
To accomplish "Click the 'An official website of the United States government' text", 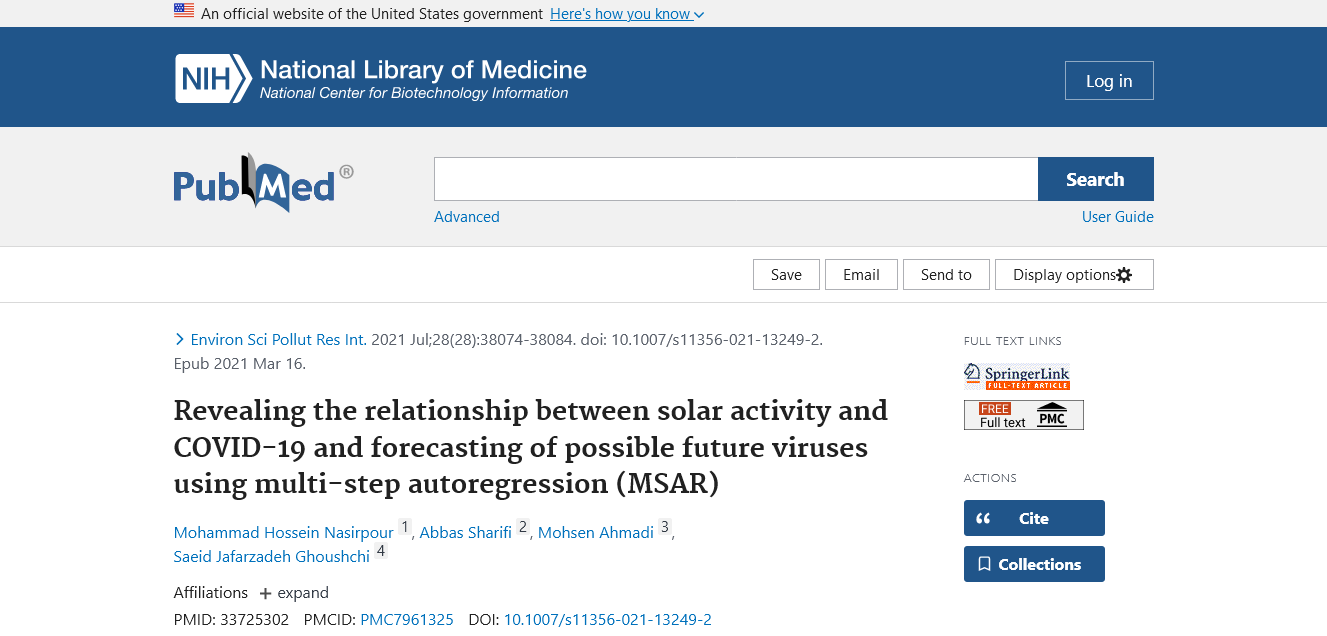I will pyautogui.click(x=372, y=14).
